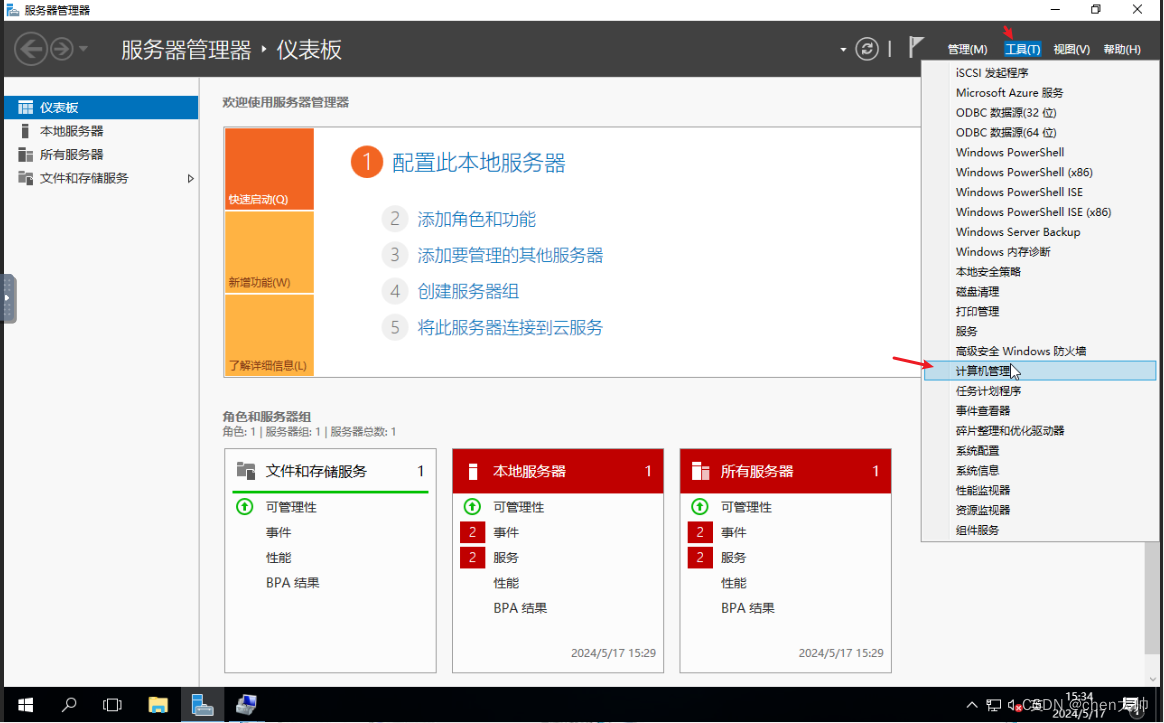Screen dimensions: 1164x723
Task: Launch Windows PowerShell (x86) from the menu
Action: 1039,172
